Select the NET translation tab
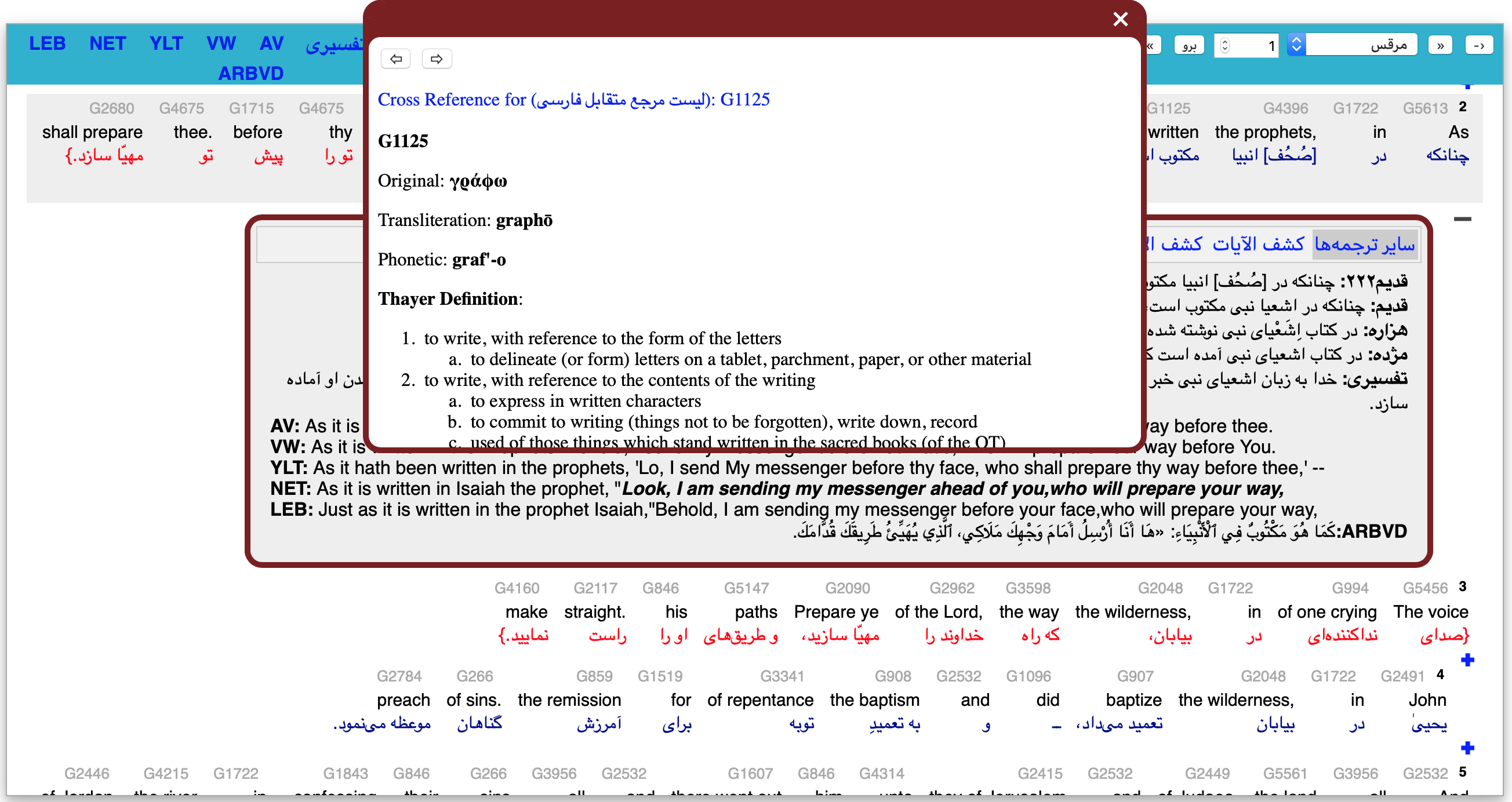The height and width of the screenshot is (802, 1512). [x=107, y=43]
